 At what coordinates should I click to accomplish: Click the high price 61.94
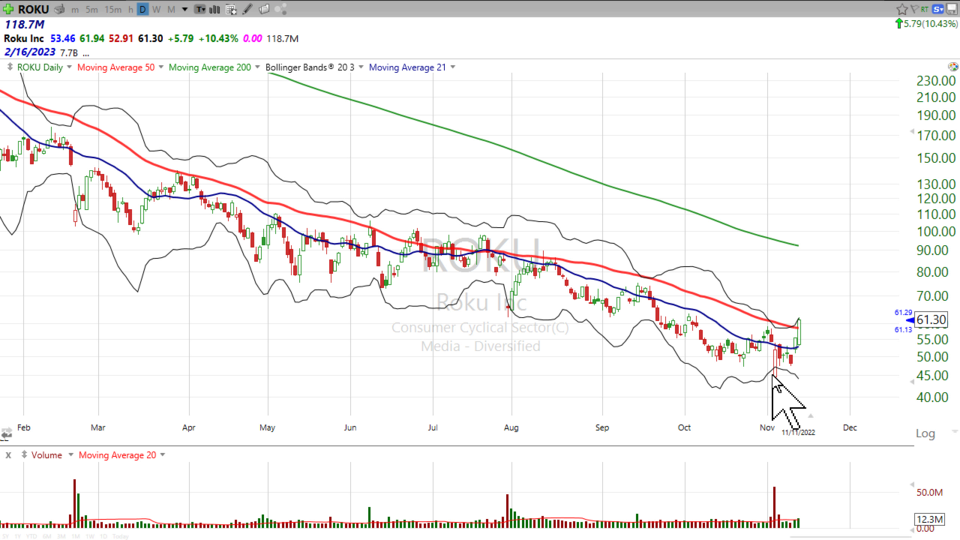point(92,38)
